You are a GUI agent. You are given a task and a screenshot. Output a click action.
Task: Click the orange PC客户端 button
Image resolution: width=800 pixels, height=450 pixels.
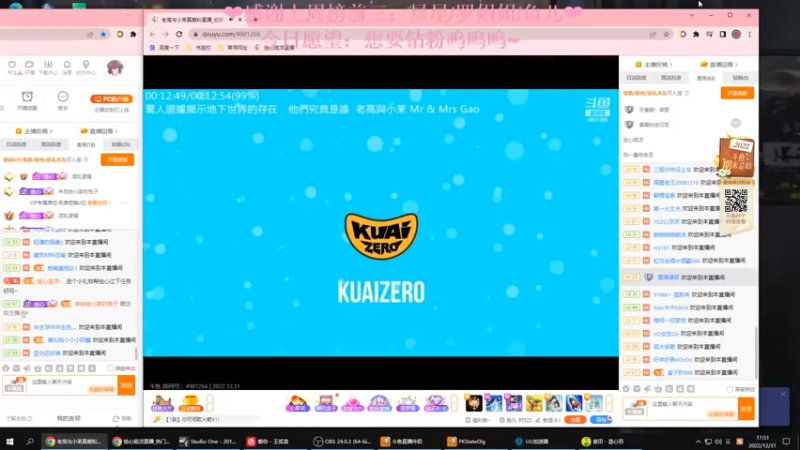coord(111,99)
